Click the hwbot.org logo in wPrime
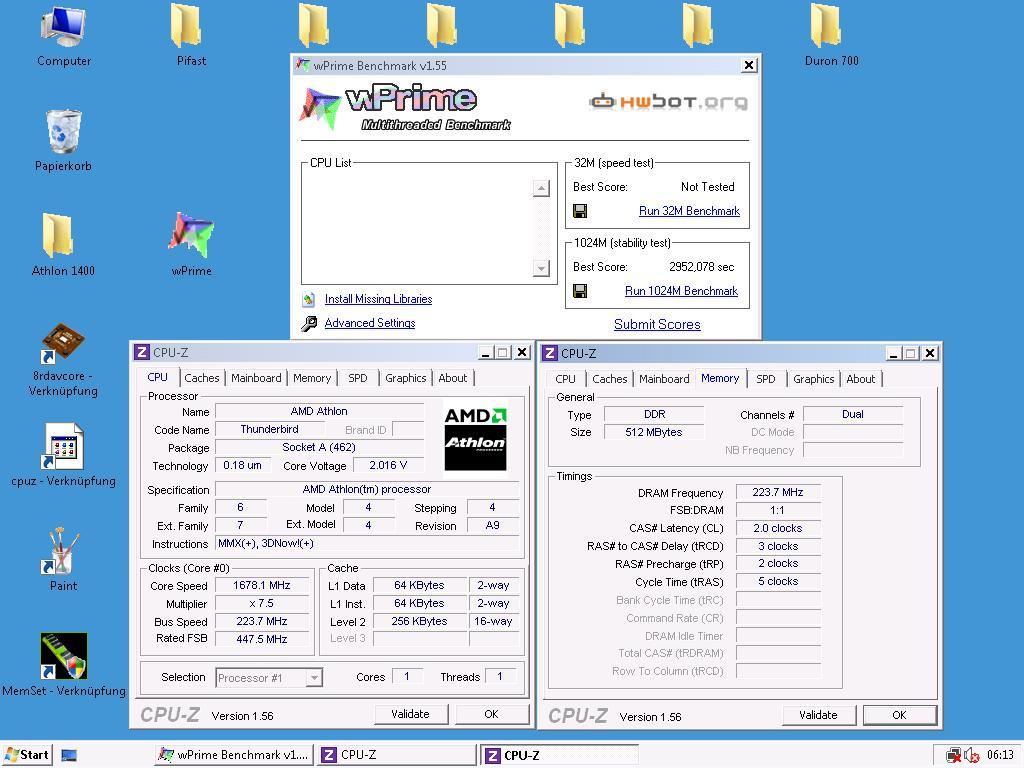 pyautogui.click(x=668, y=101)
